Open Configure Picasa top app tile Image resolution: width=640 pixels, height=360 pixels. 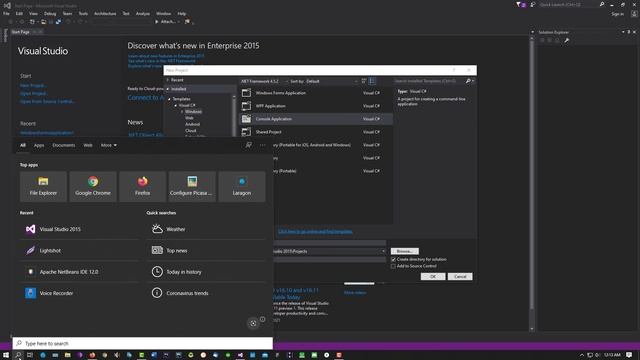[x=192, y=187]
